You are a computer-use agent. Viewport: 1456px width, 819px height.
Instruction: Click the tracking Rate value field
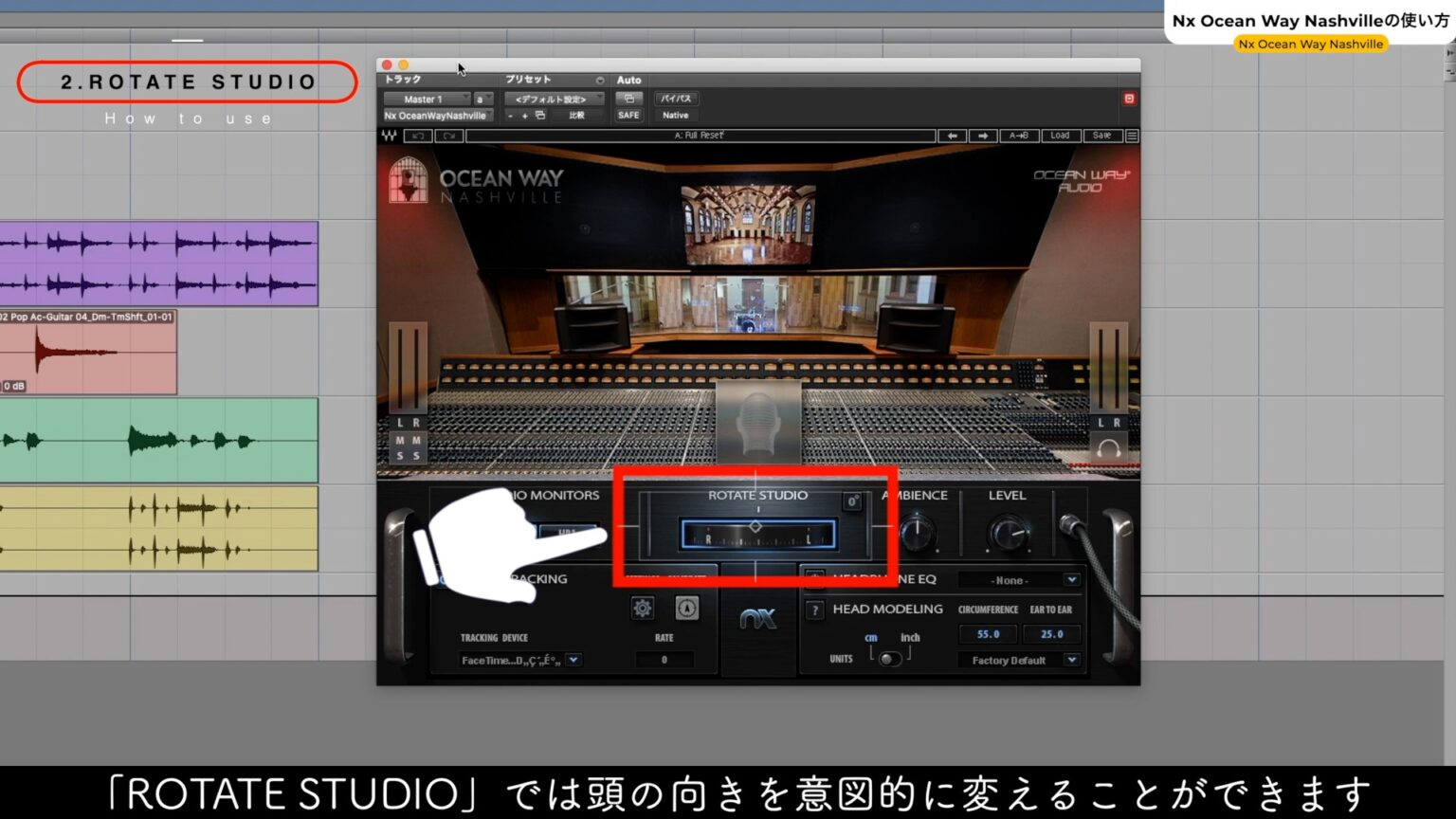coord(664,660)
